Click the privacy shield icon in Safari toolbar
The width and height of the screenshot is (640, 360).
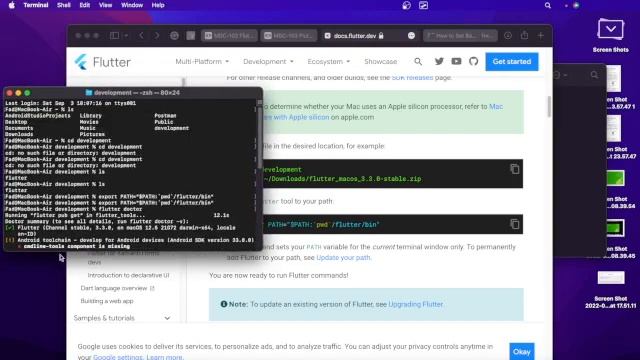[x=174, y=36]
